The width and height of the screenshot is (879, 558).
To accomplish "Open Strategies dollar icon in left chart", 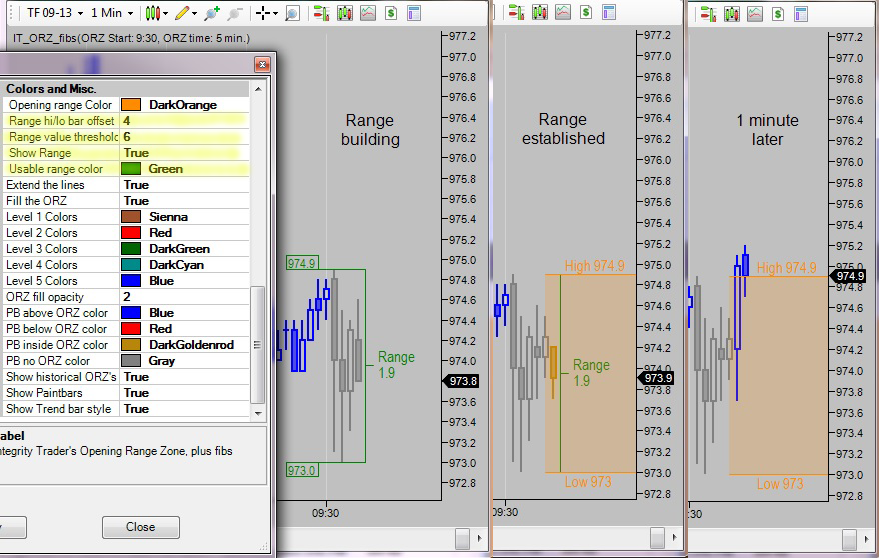I will click(x=391, y=13).
